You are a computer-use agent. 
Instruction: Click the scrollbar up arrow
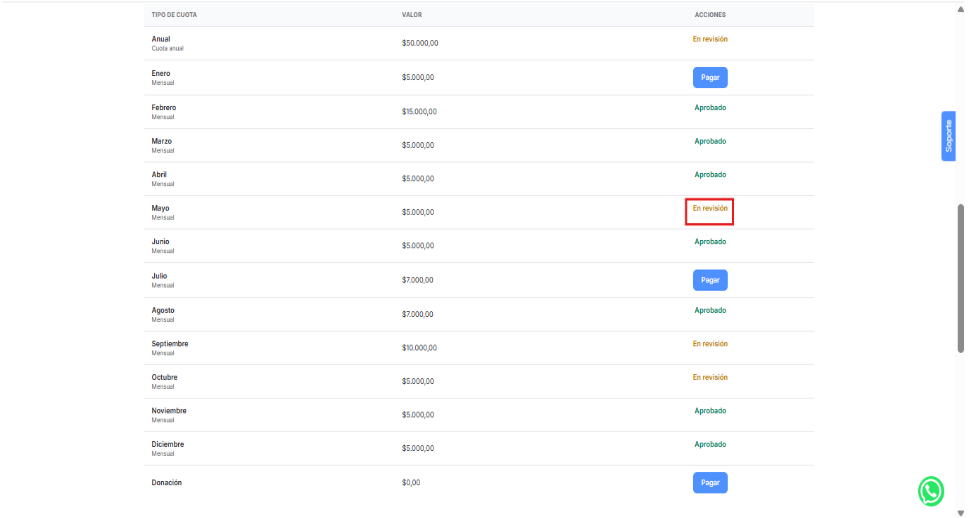click(x=961, y=6)
